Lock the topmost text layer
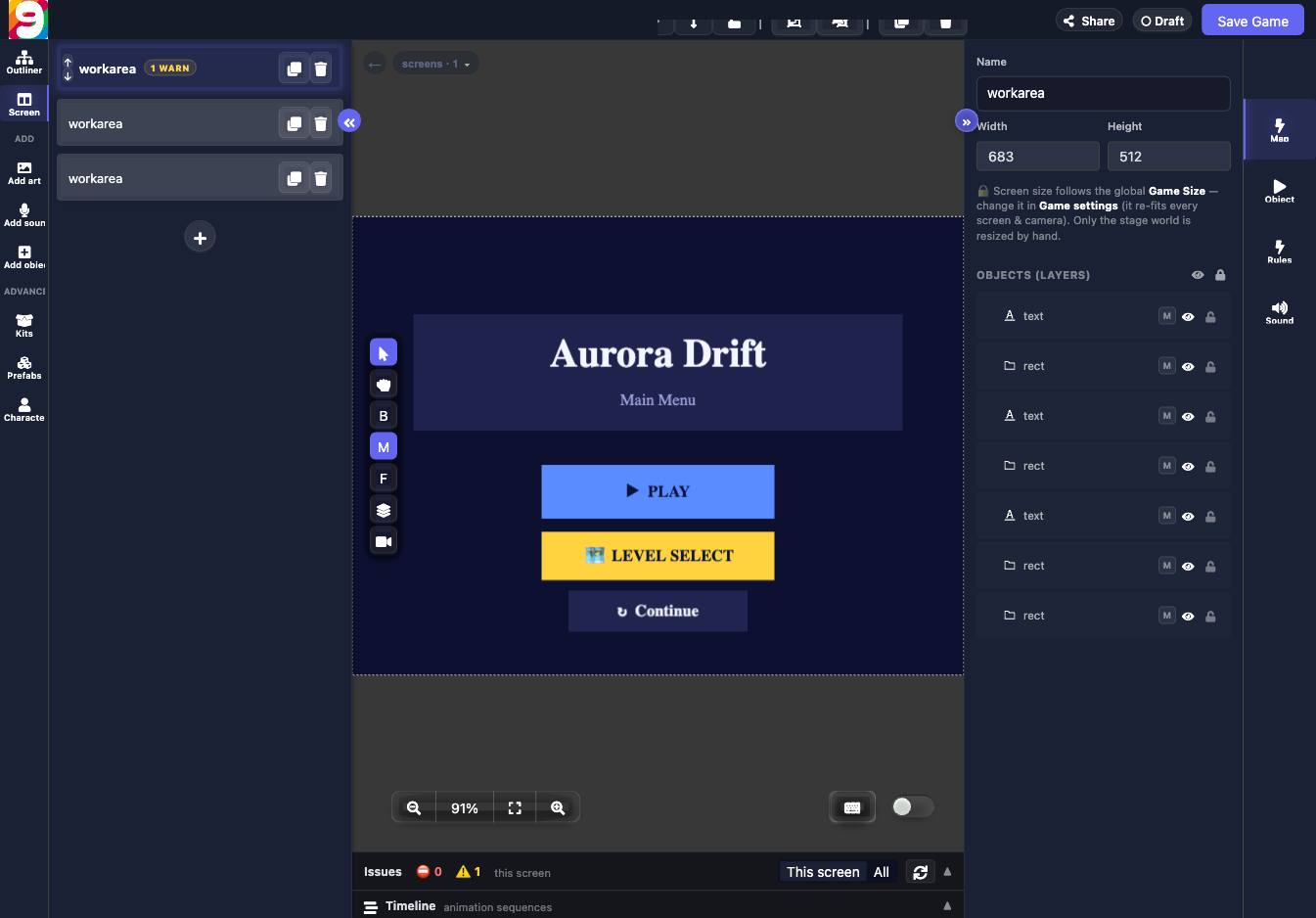Screen dimensions: 1316x918 [x=1210, y=317]
